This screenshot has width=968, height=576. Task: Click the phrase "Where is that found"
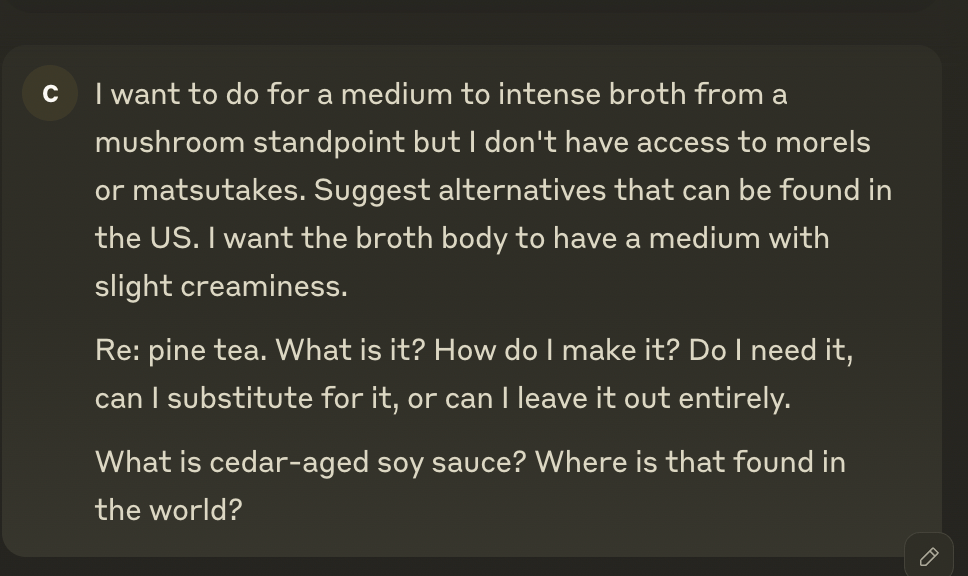click(x=676, y=462)
